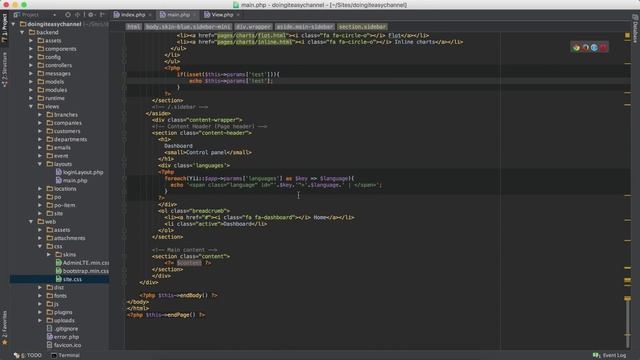Open Project panel settings gear
The image size is (640, 360).
pyautogui.click(x=91, y=15)
